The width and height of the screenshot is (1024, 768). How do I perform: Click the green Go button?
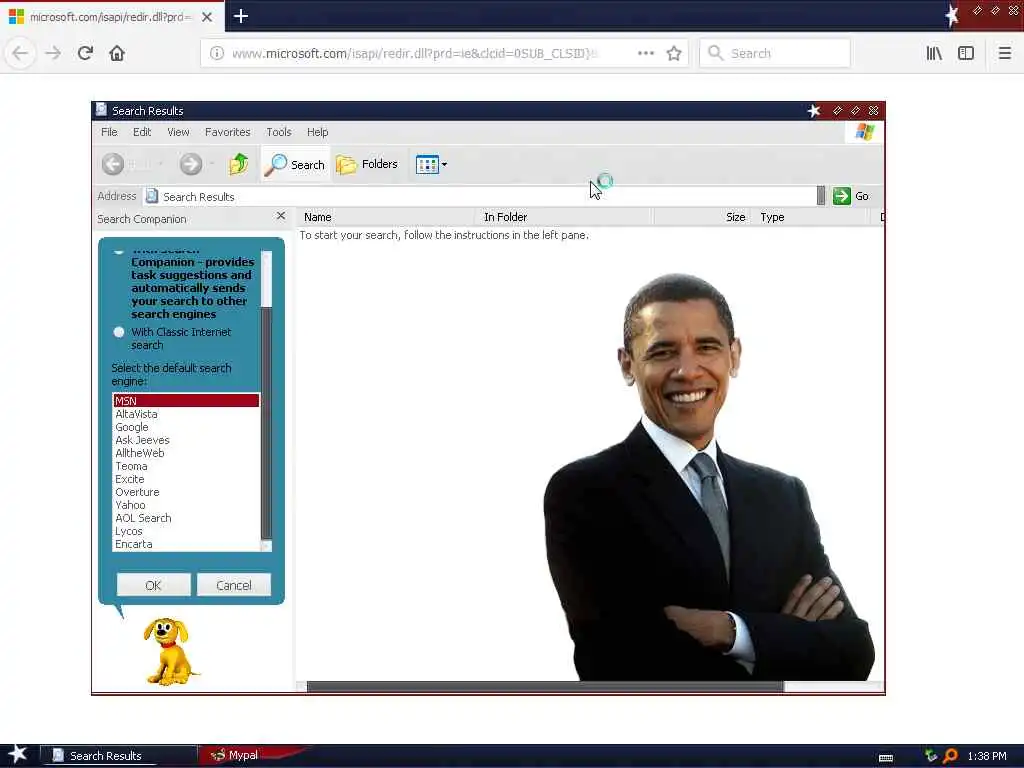coord(851,196)
